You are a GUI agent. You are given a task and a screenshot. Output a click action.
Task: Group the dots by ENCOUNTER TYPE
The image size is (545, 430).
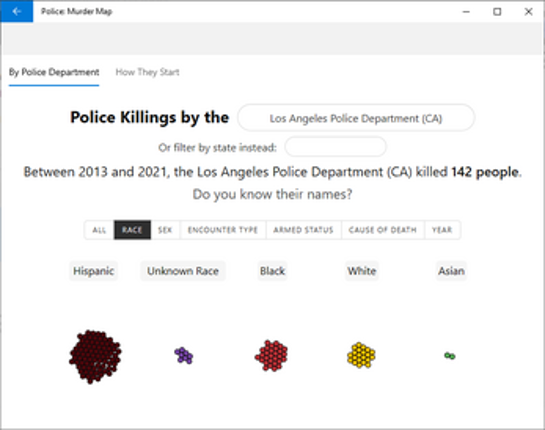tap(223, 230)
